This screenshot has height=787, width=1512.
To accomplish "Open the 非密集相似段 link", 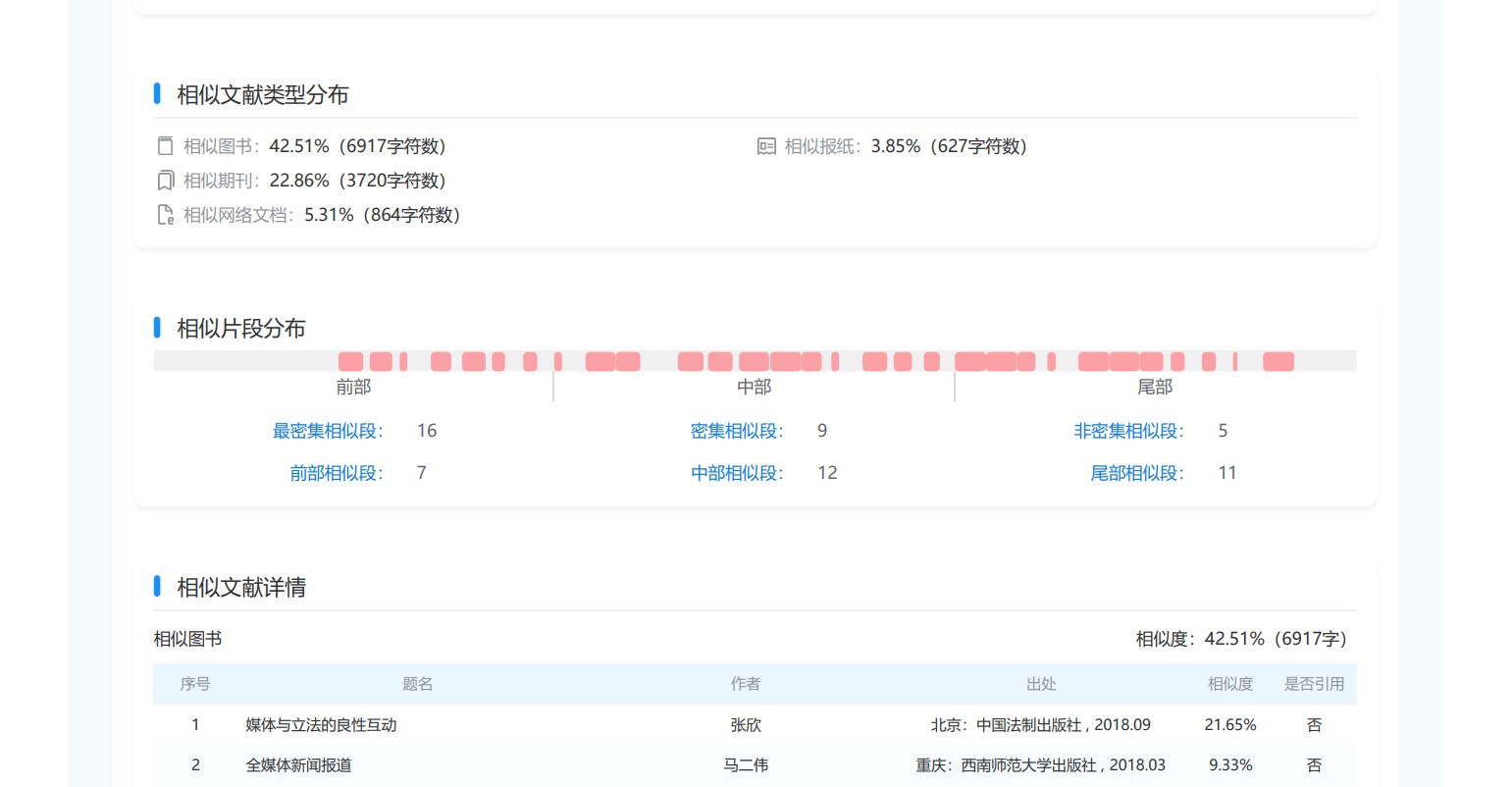I will click(x=1128, y=431).
